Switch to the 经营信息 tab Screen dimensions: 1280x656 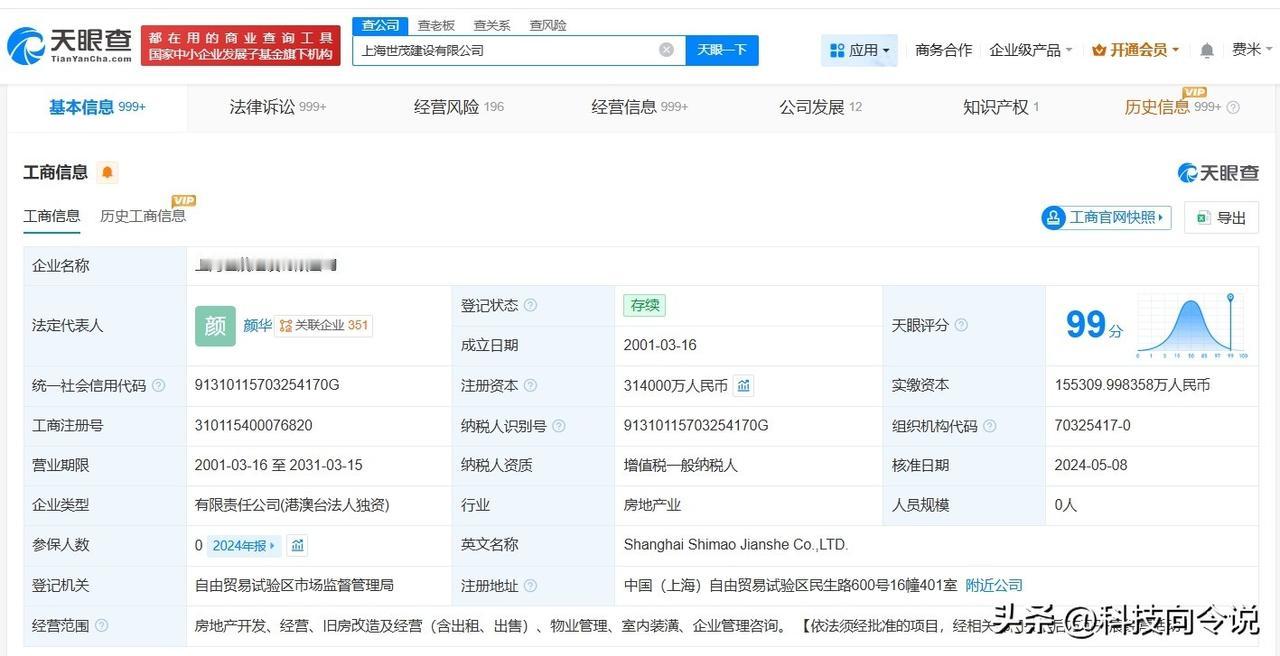coord(639,107)
